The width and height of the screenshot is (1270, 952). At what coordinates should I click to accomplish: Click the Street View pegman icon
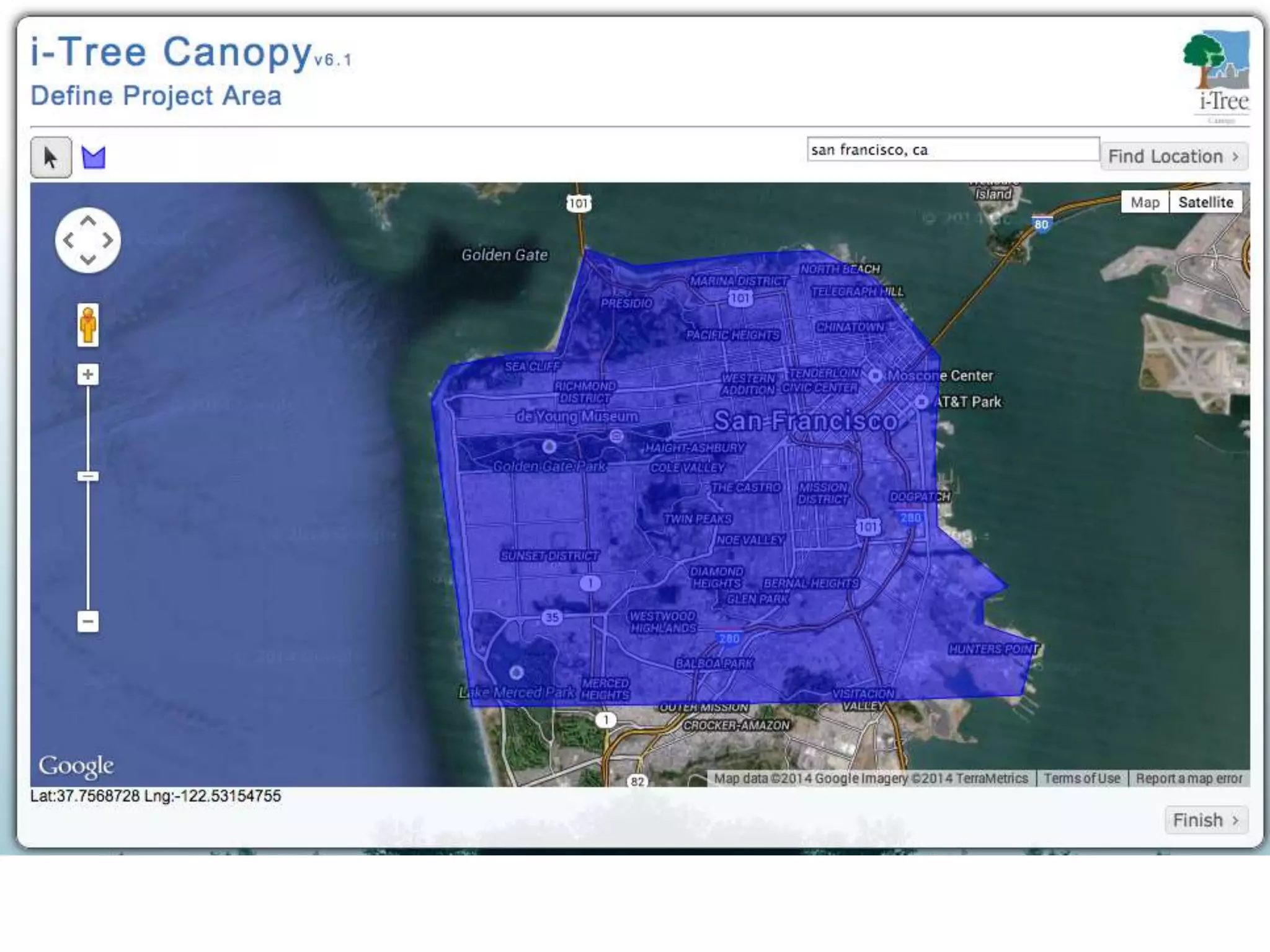(88, 324)
